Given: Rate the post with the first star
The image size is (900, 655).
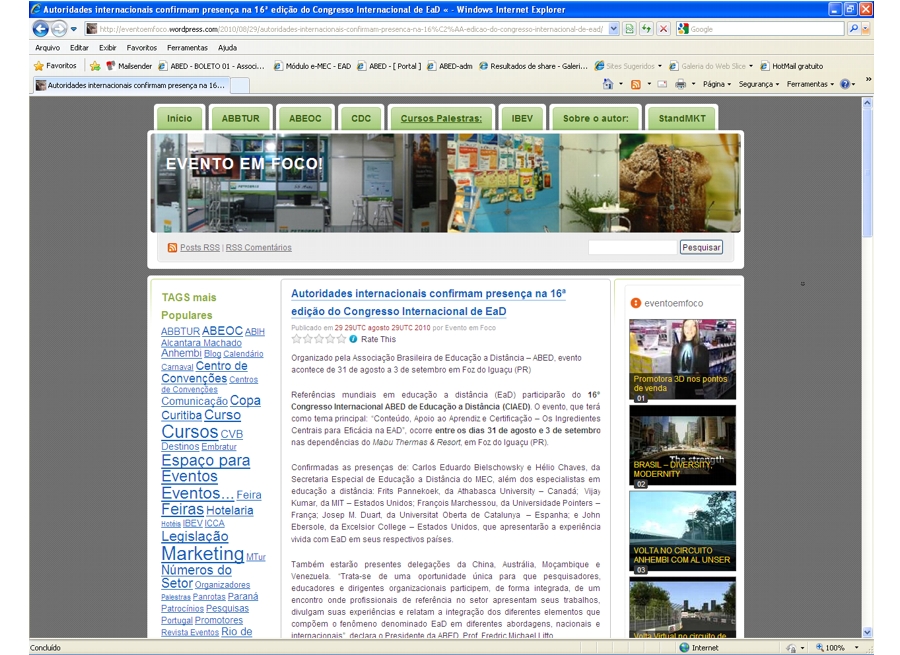Looking at the screenshot, I should pyautogui.click(x=296, y=339).
